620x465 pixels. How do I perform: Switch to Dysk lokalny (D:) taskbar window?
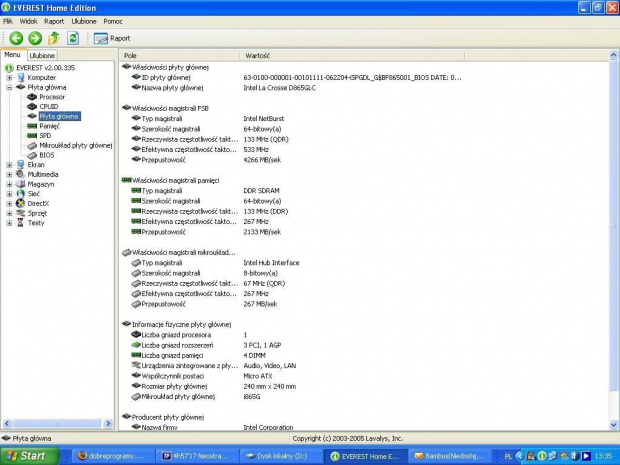pos(280,456)
